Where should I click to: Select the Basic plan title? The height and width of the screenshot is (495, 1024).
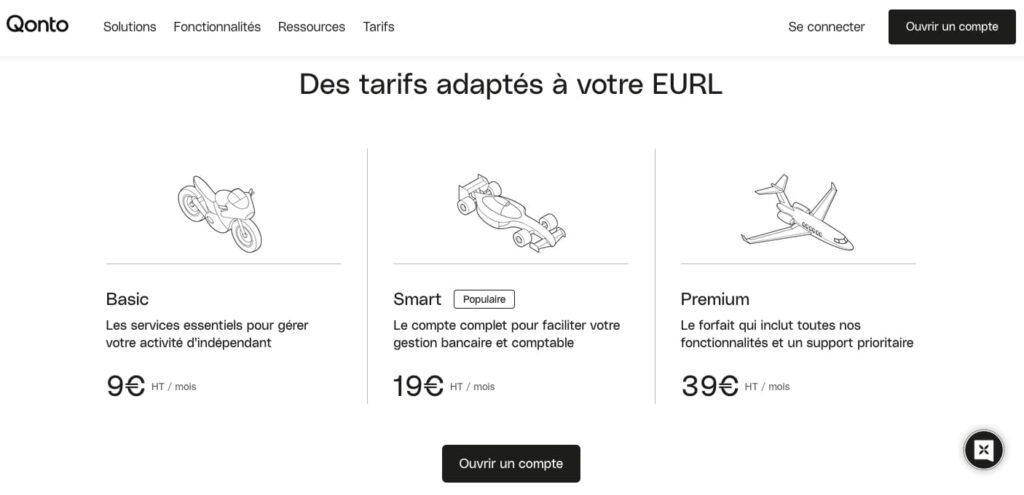click(x=127, y=299)
